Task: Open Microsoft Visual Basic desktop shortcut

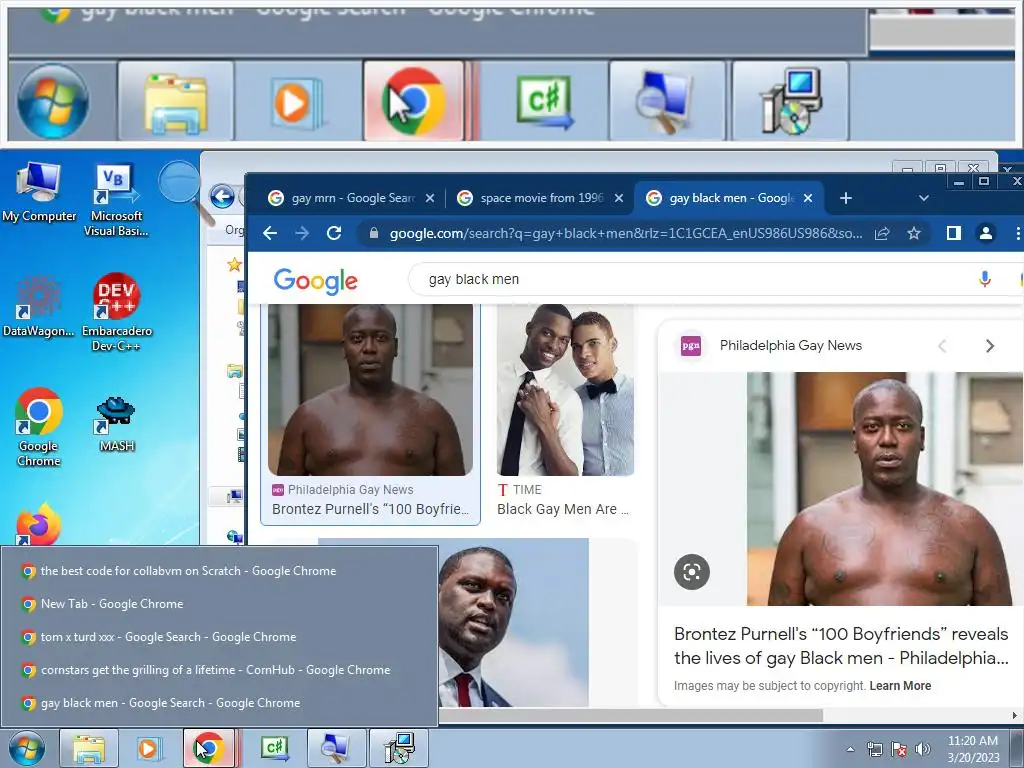Action: click(x=116, y=200)
